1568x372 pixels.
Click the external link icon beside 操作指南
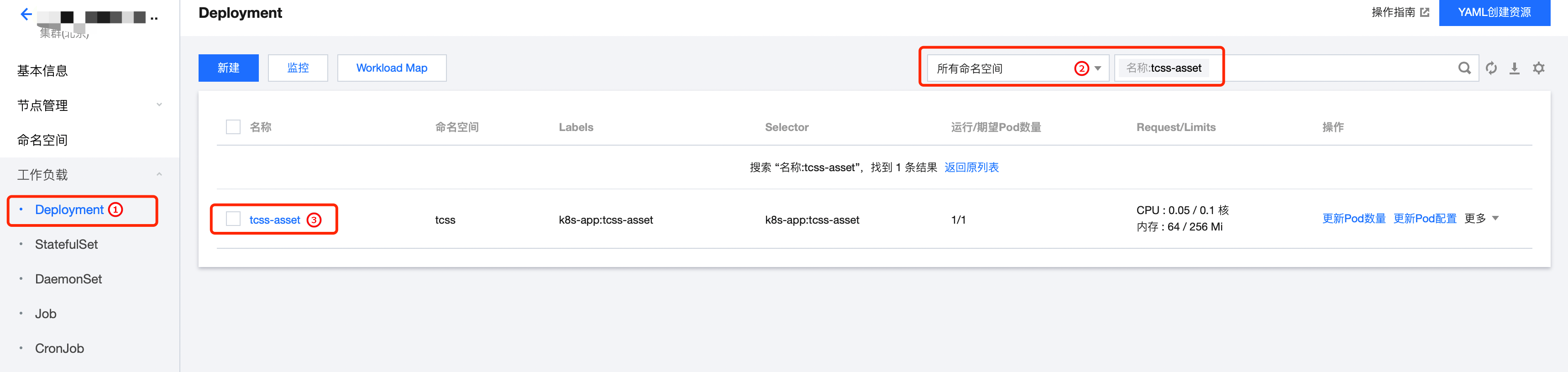[x=1424, y=12]
